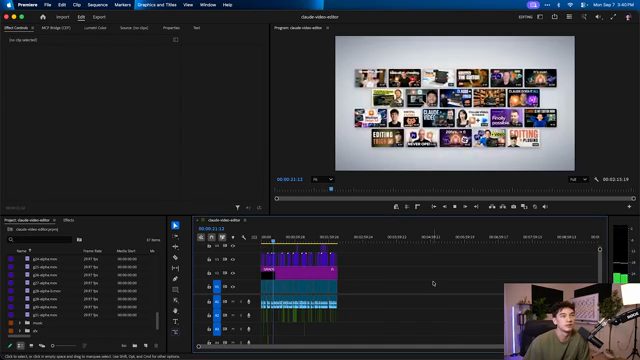Create new bin in Project panel

(x=135, y=346)
